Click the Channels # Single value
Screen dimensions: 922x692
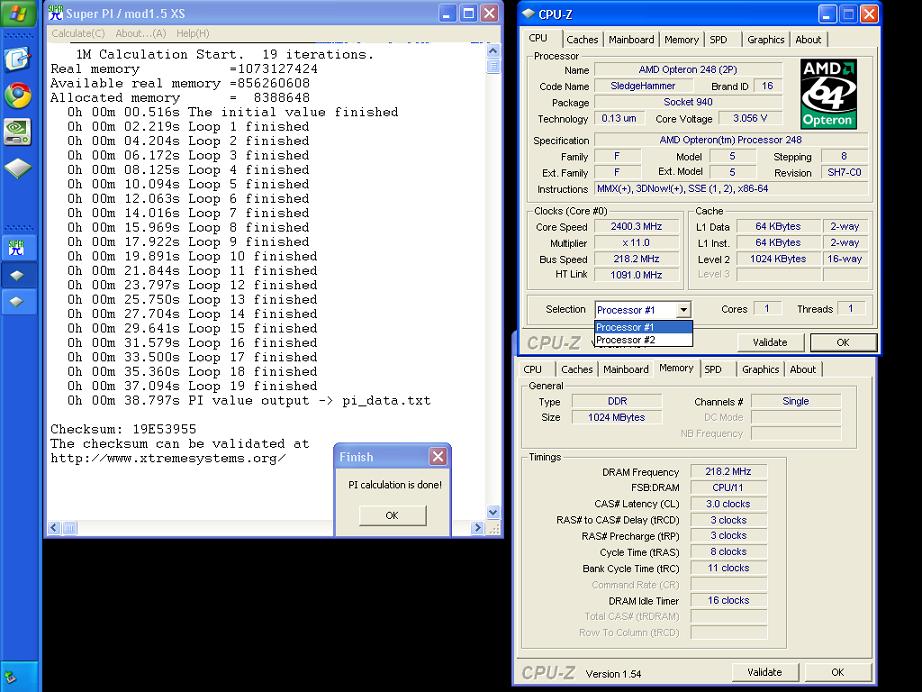click(796, 401)
